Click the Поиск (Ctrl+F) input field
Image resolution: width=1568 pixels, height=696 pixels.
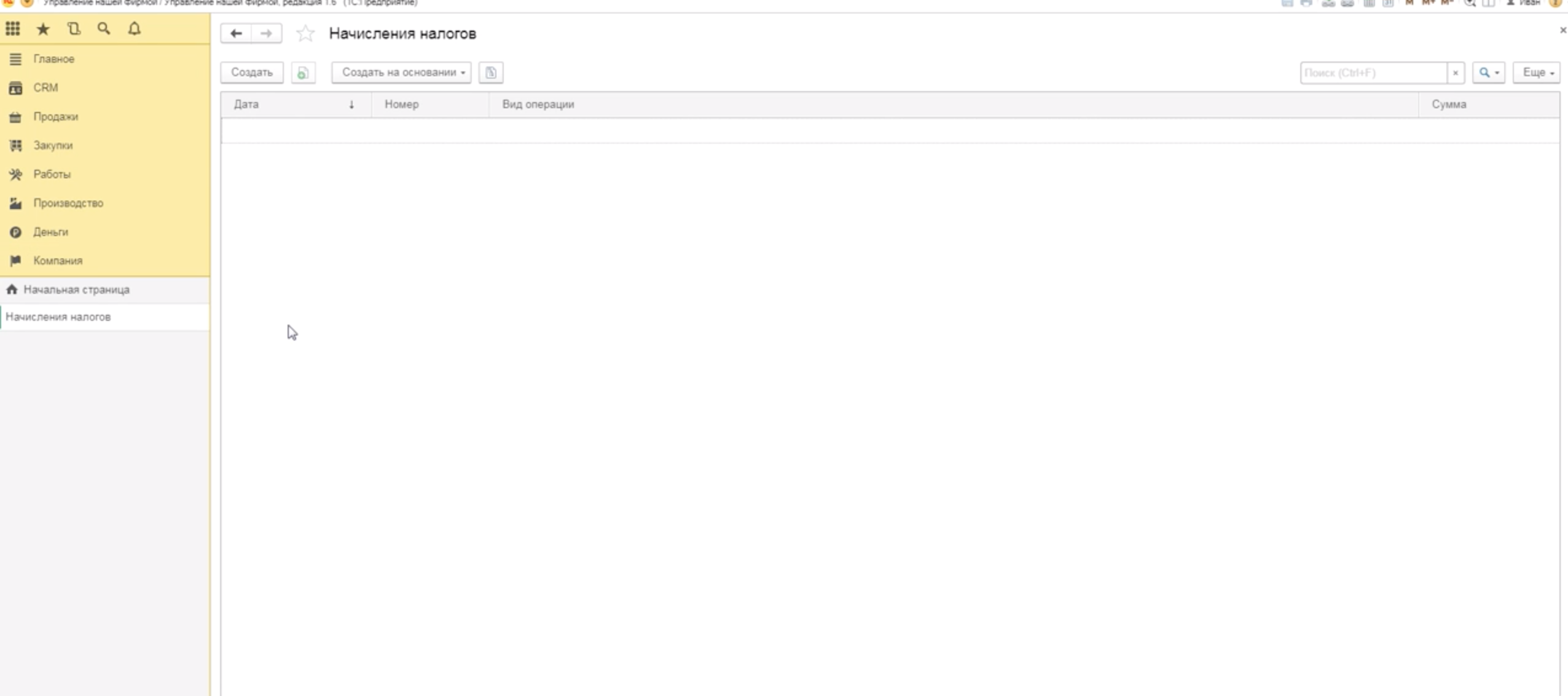pos(1373,73)
